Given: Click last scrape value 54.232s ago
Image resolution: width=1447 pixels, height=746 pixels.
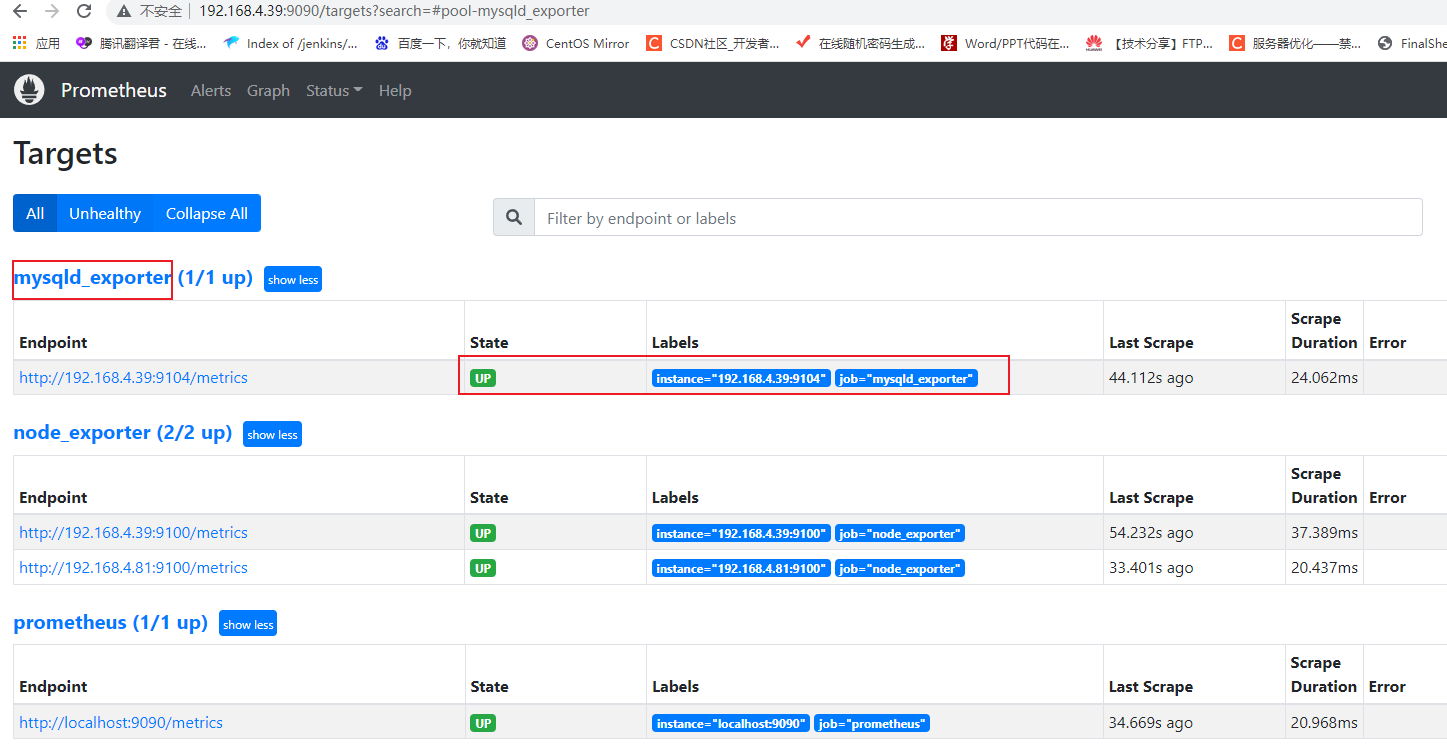Looking at the screenshot, I should click(1151, 533).
